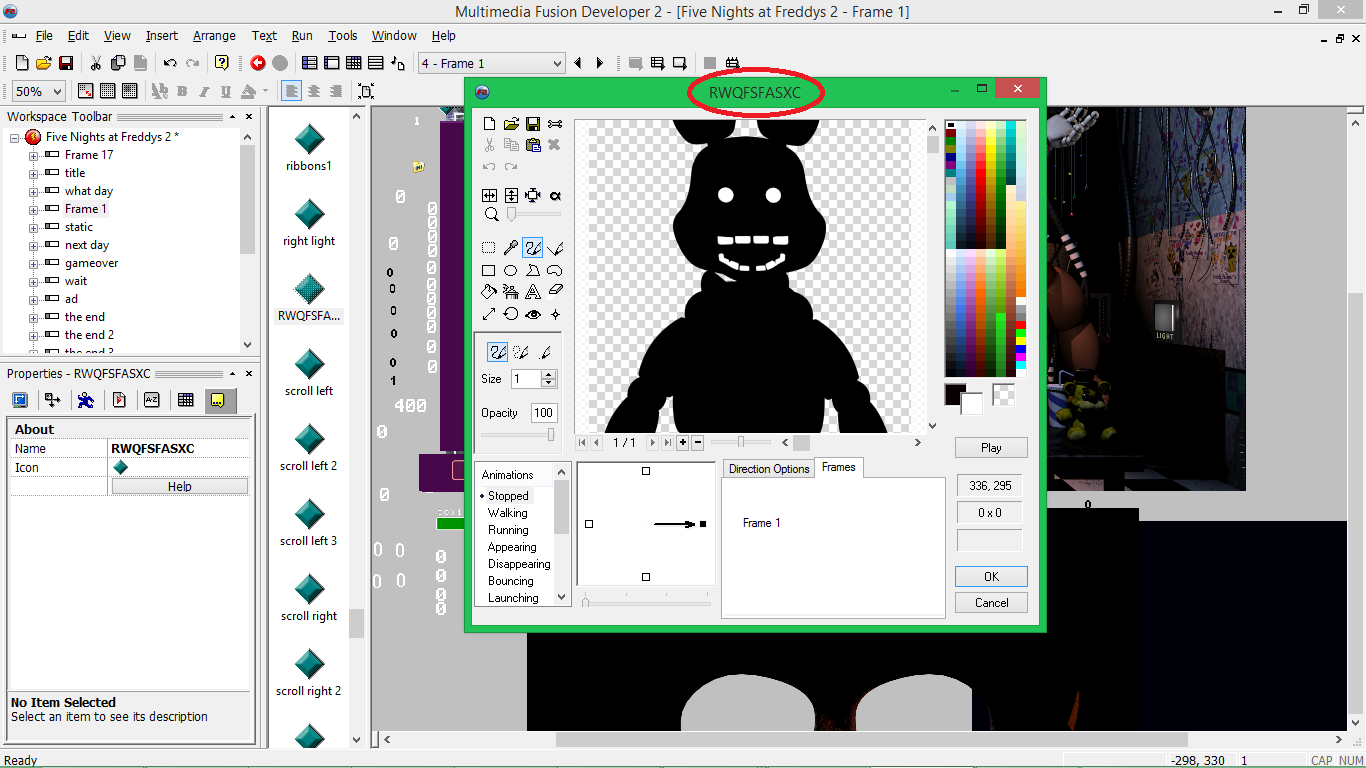Toggle the Brush tool in picture editor

pyautogui.click(x=533, y=247)
